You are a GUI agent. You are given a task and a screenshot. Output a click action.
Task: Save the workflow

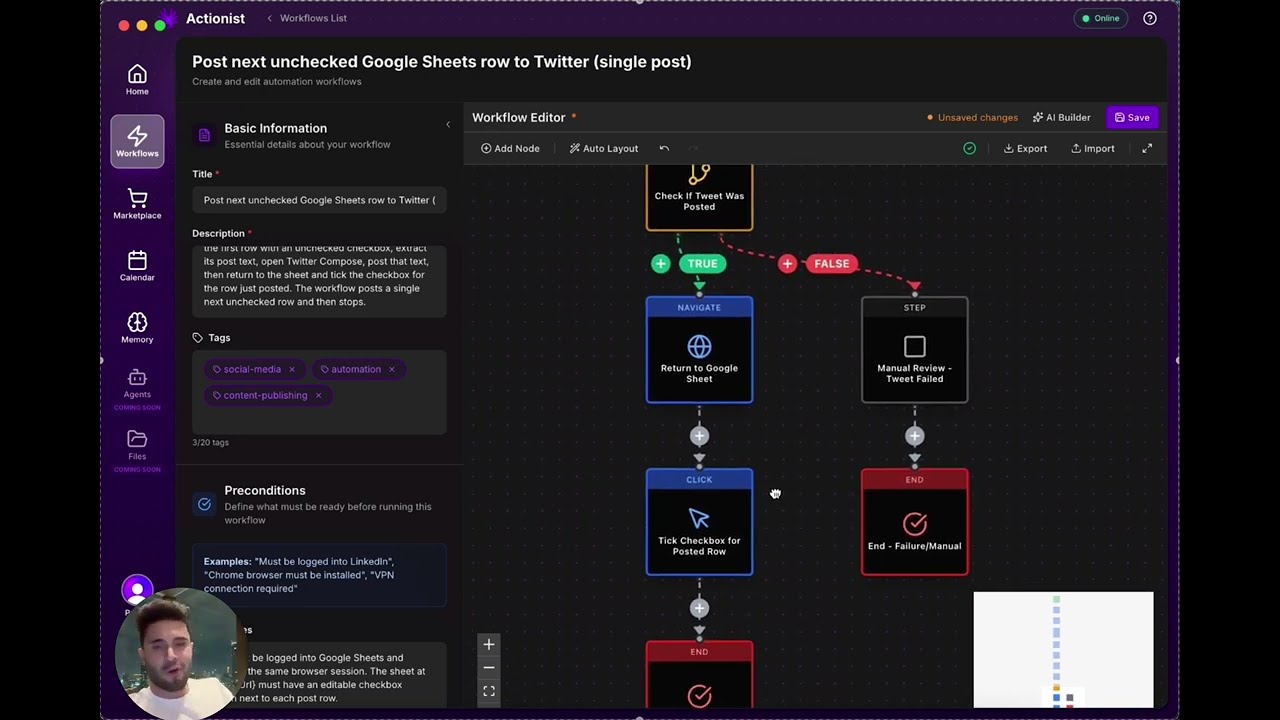pos(1132,117)
